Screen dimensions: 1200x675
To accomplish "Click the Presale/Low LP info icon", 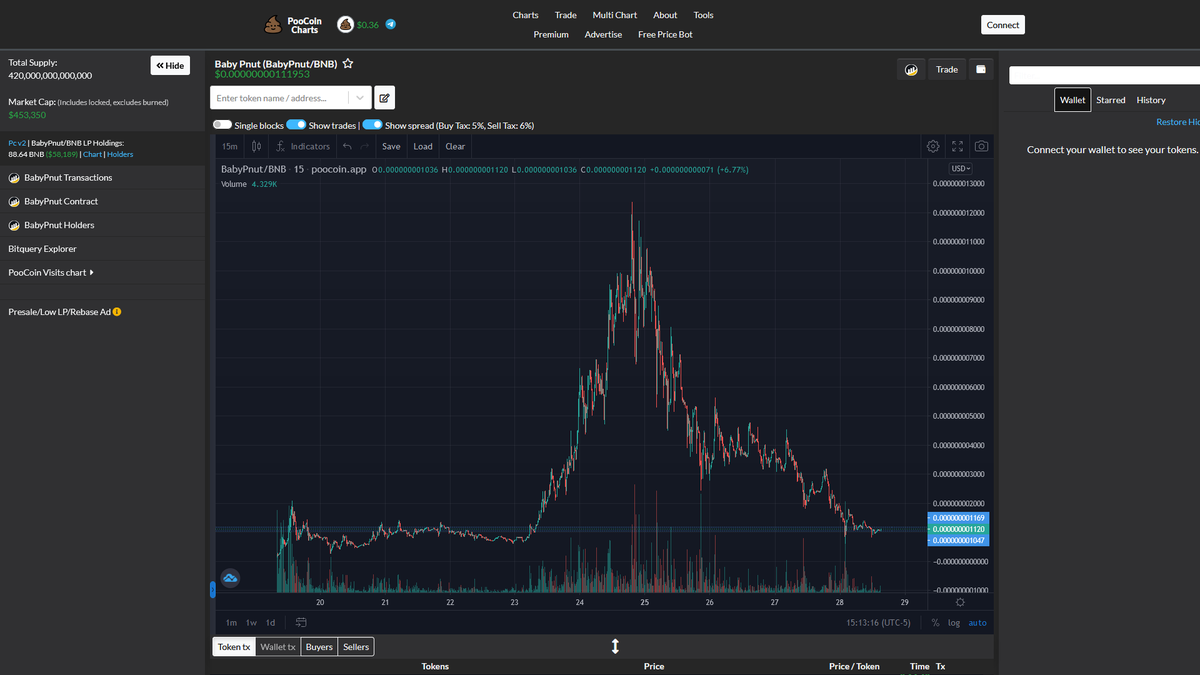I will tap(117, 312).
